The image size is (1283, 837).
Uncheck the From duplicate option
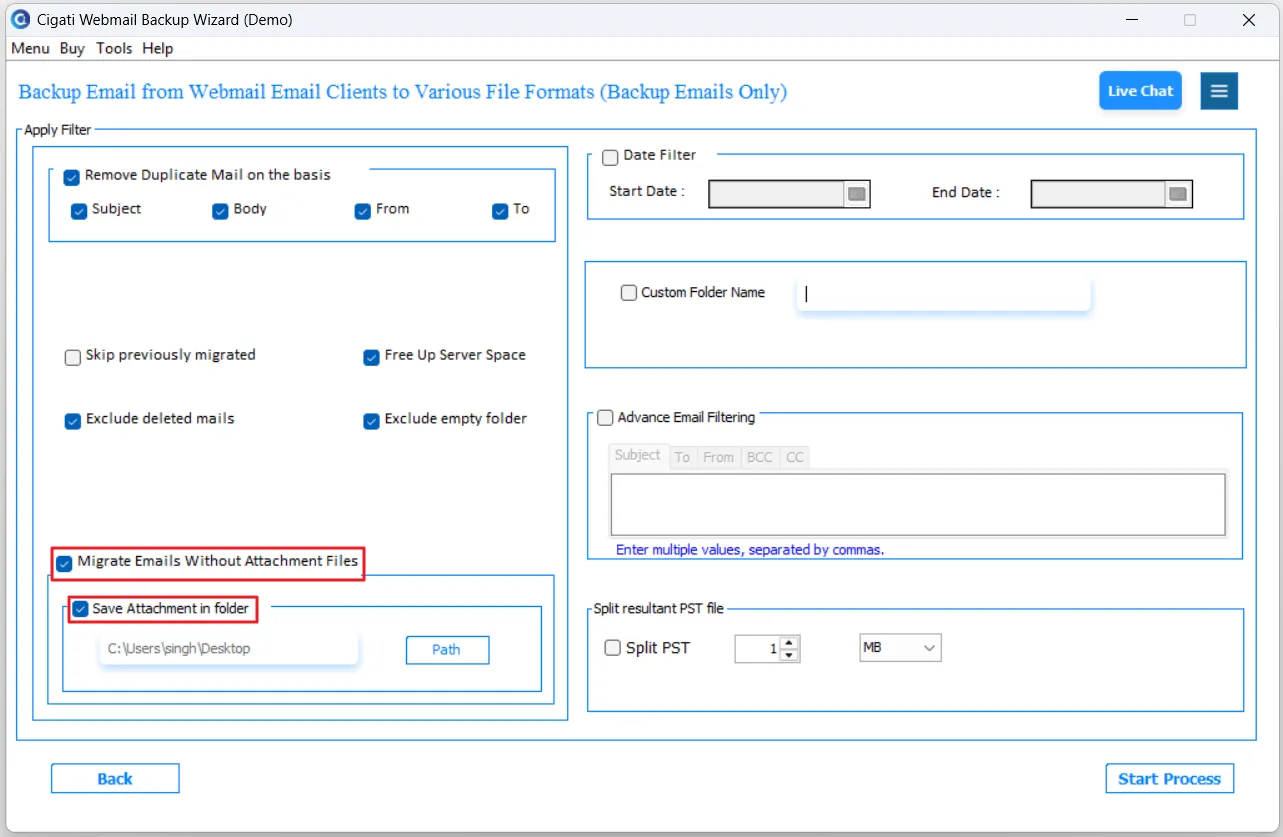click(363, 211)
